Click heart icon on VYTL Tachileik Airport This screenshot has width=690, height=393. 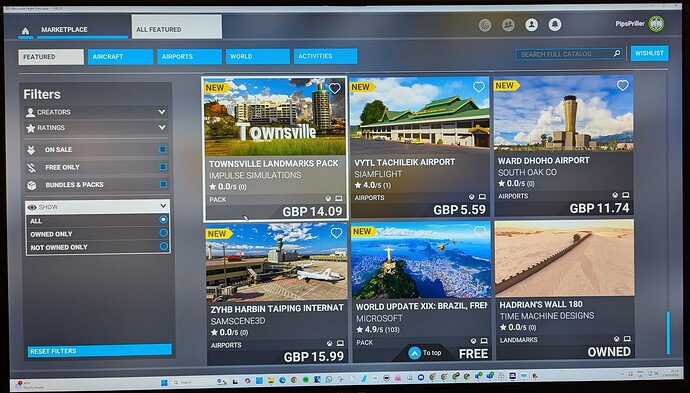click(x=478, y=87)
